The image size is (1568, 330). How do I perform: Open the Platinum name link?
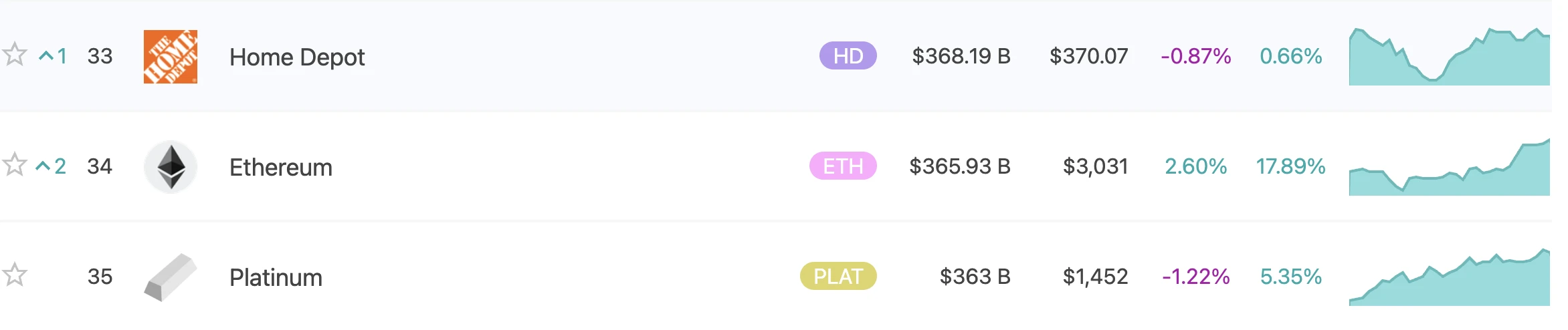(x=276, y=278)
